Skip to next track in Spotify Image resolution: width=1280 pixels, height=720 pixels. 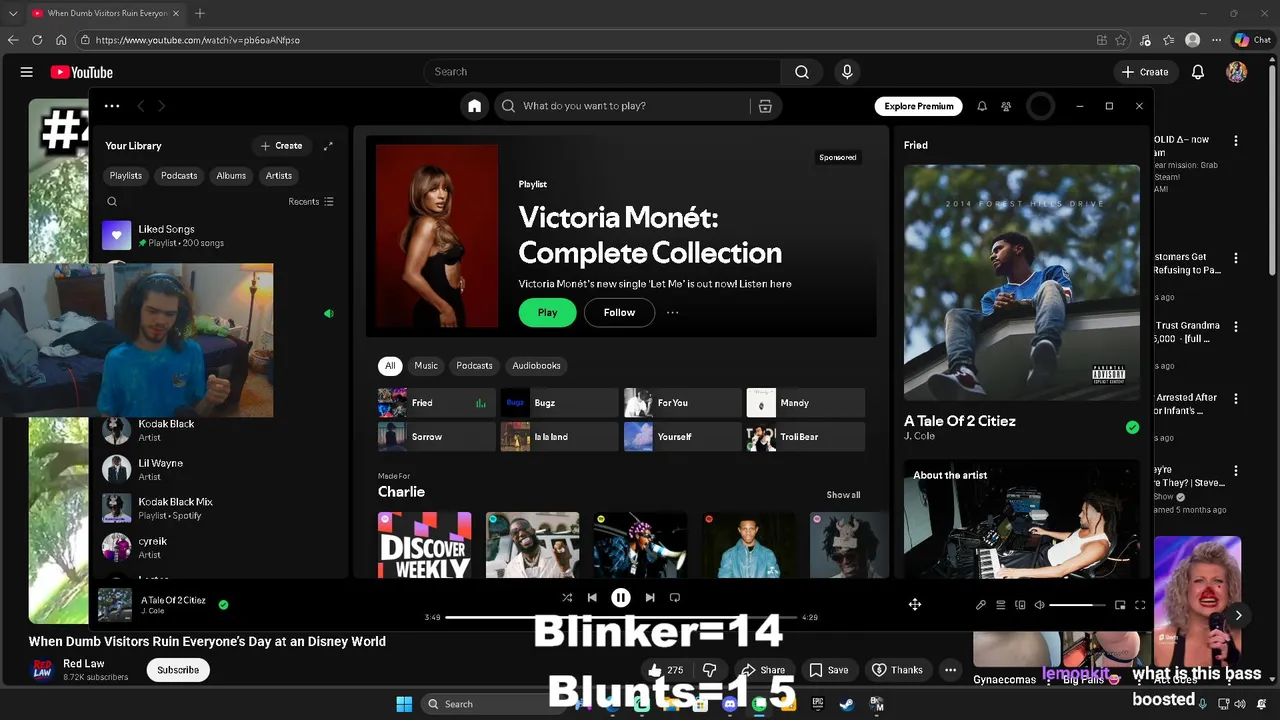(650, 597)
